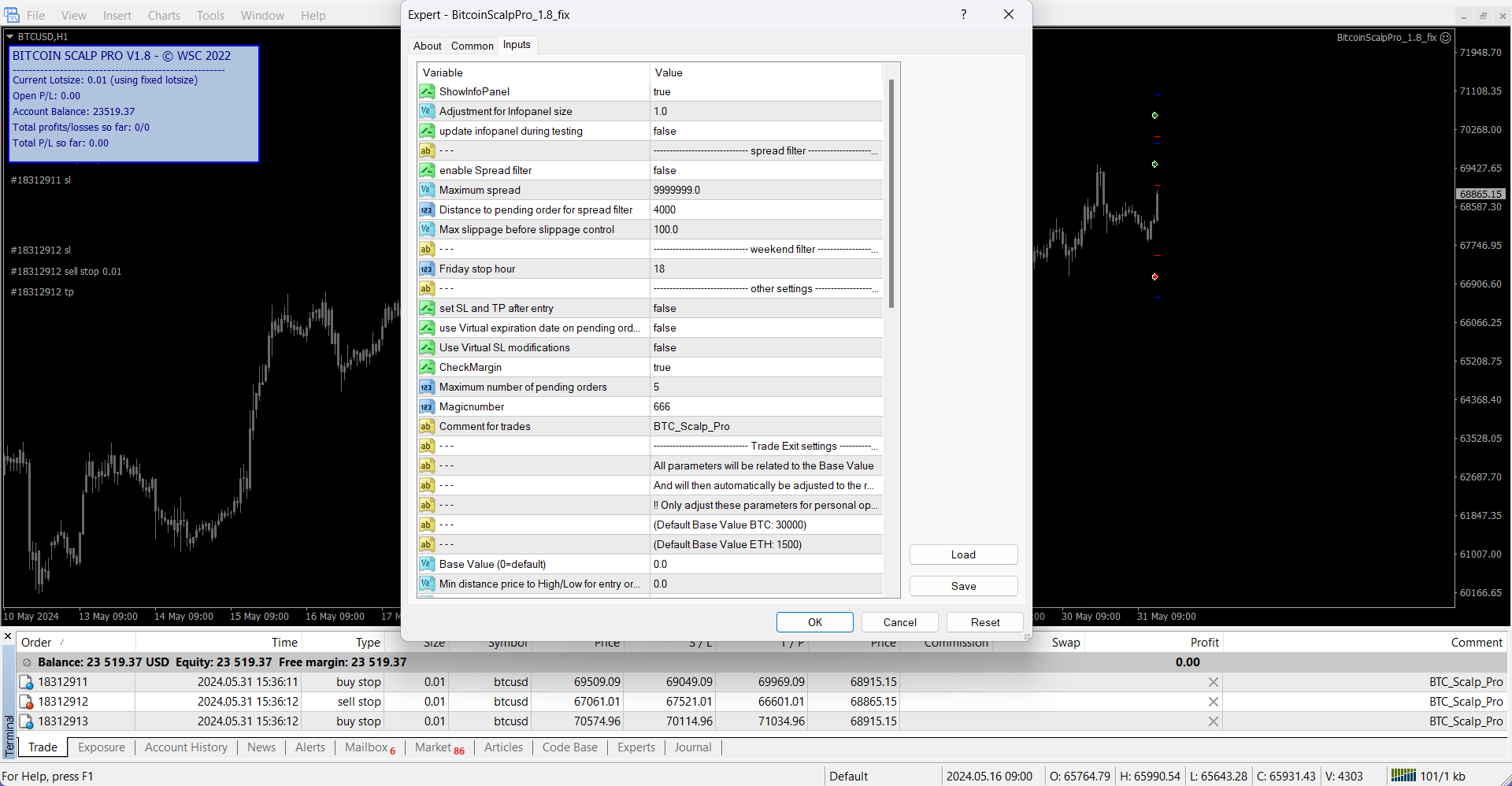Screen dimensions: 1512x786
Task: Click the expert smiley face icon on chart
Action: (1446, 38)
